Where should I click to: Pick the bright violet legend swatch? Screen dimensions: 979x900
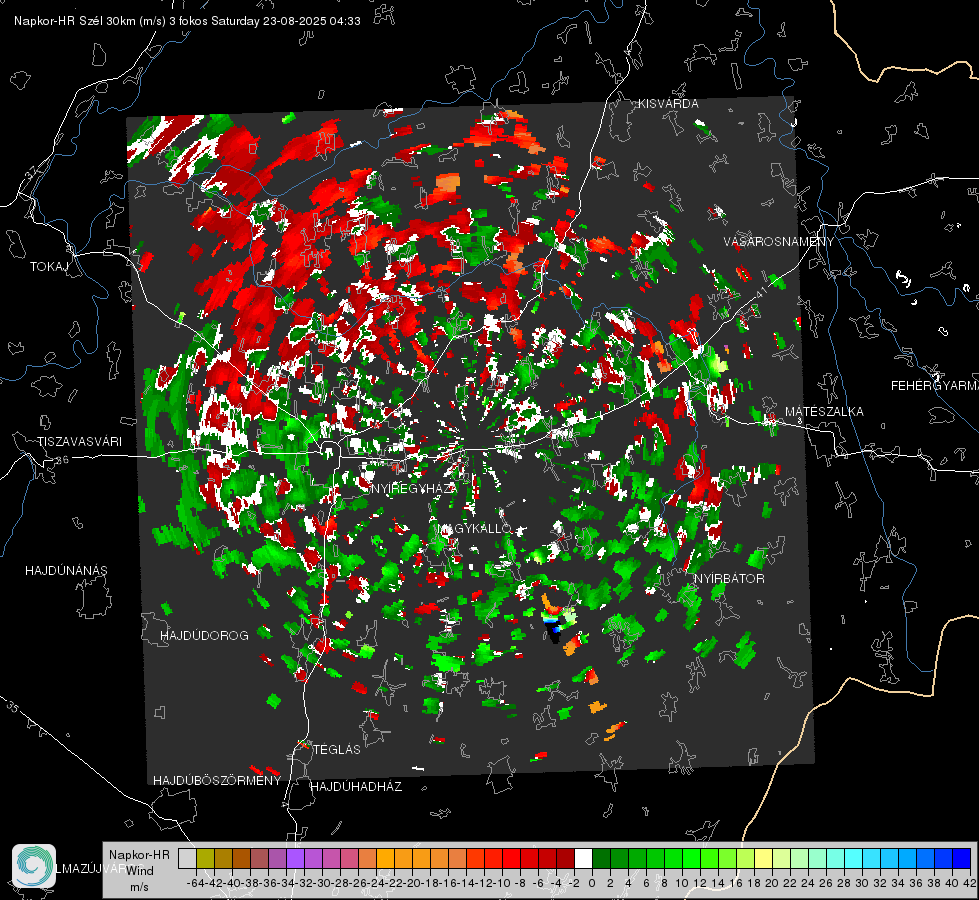(295, 858)
